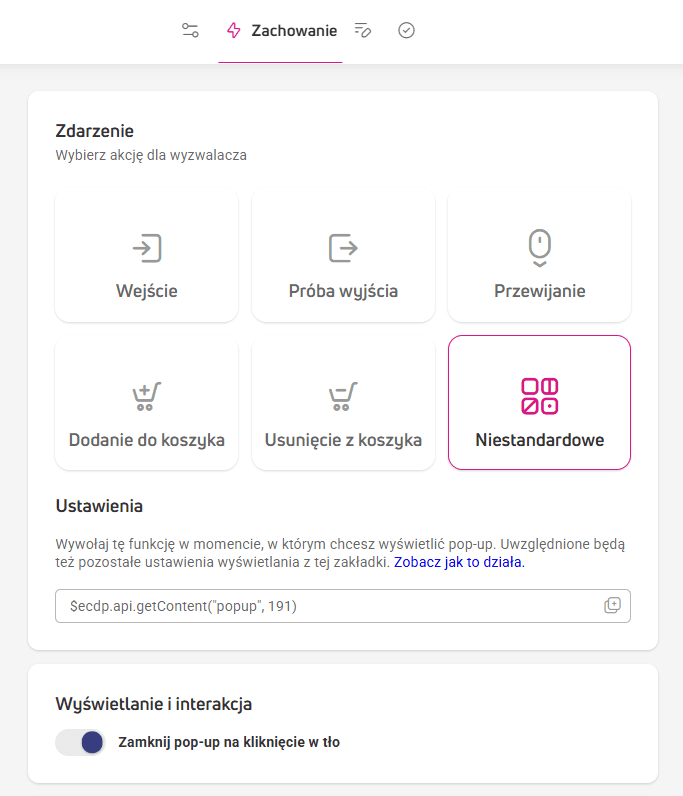
Task: Select the Przewijanie scroll trigger card
Action: click(539, 255)
